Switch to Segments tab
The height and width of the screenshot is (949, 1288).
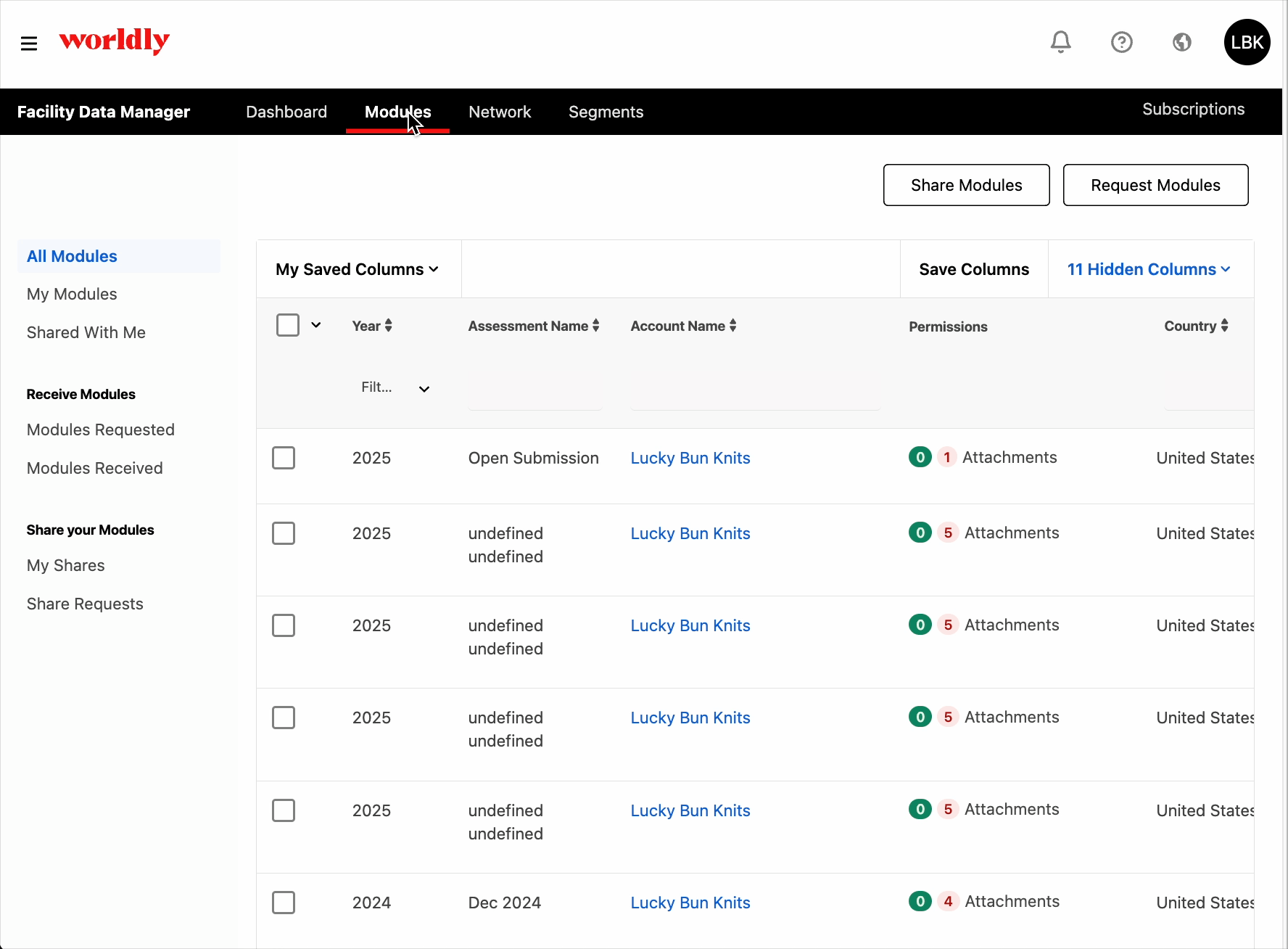(606, 112)
